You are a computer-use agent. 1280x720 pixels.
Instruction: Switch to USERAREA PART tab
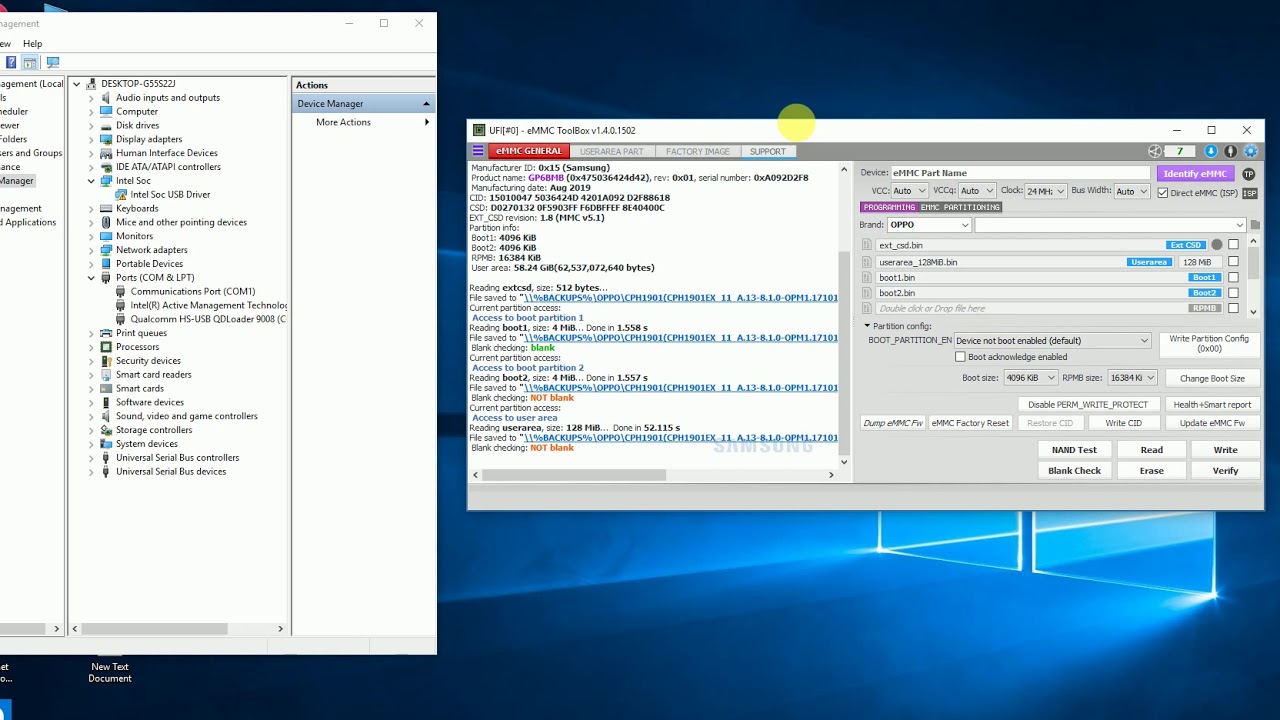pyautogui.click(x=612, y=151)
